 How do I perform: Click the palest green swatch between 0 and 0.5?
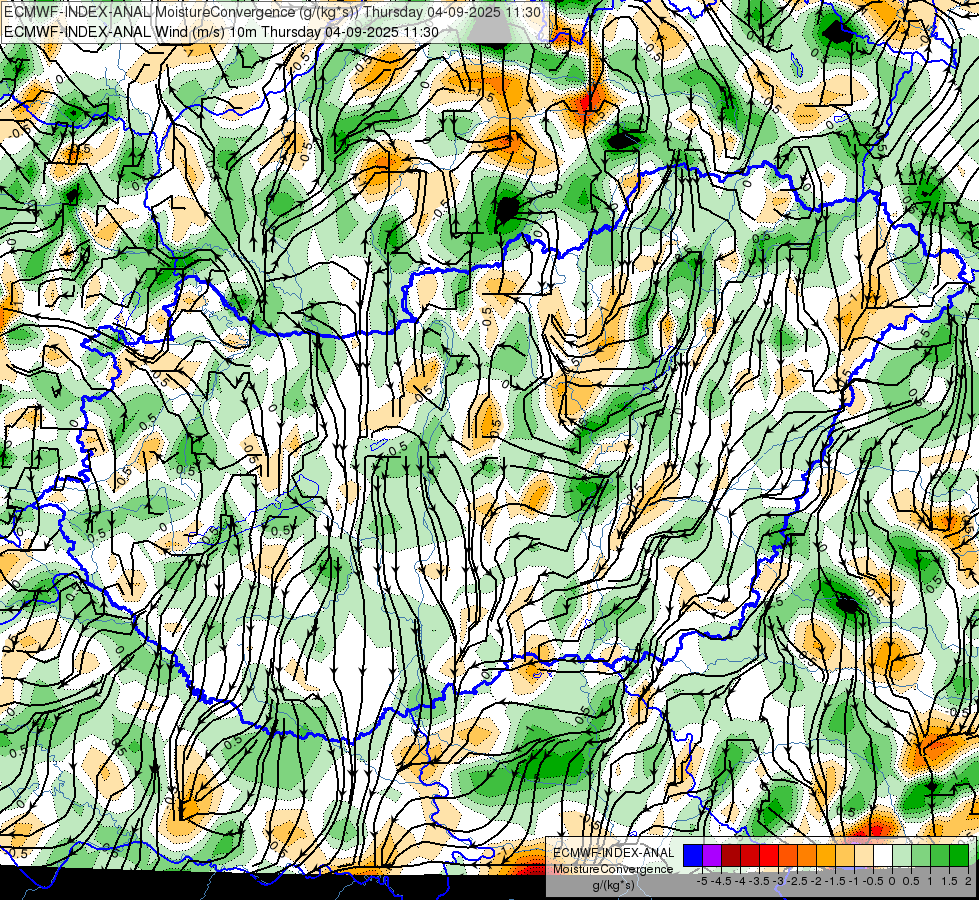902,856
